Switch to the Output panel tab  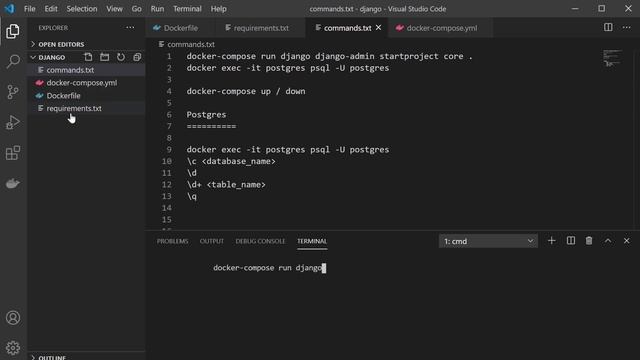tap(211, 241)
